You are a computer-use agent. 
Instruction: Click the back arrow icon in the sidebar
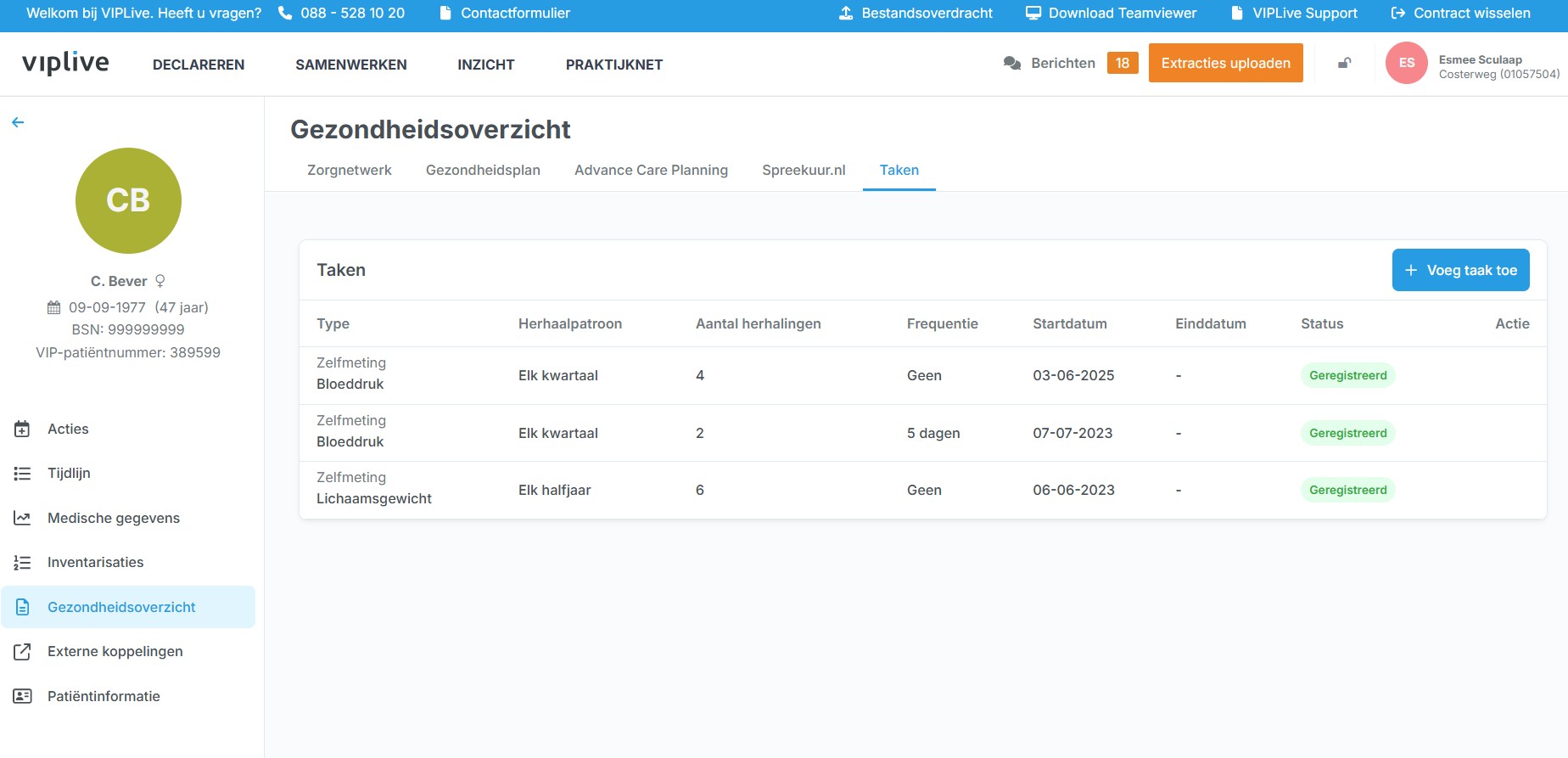[18, 123]
